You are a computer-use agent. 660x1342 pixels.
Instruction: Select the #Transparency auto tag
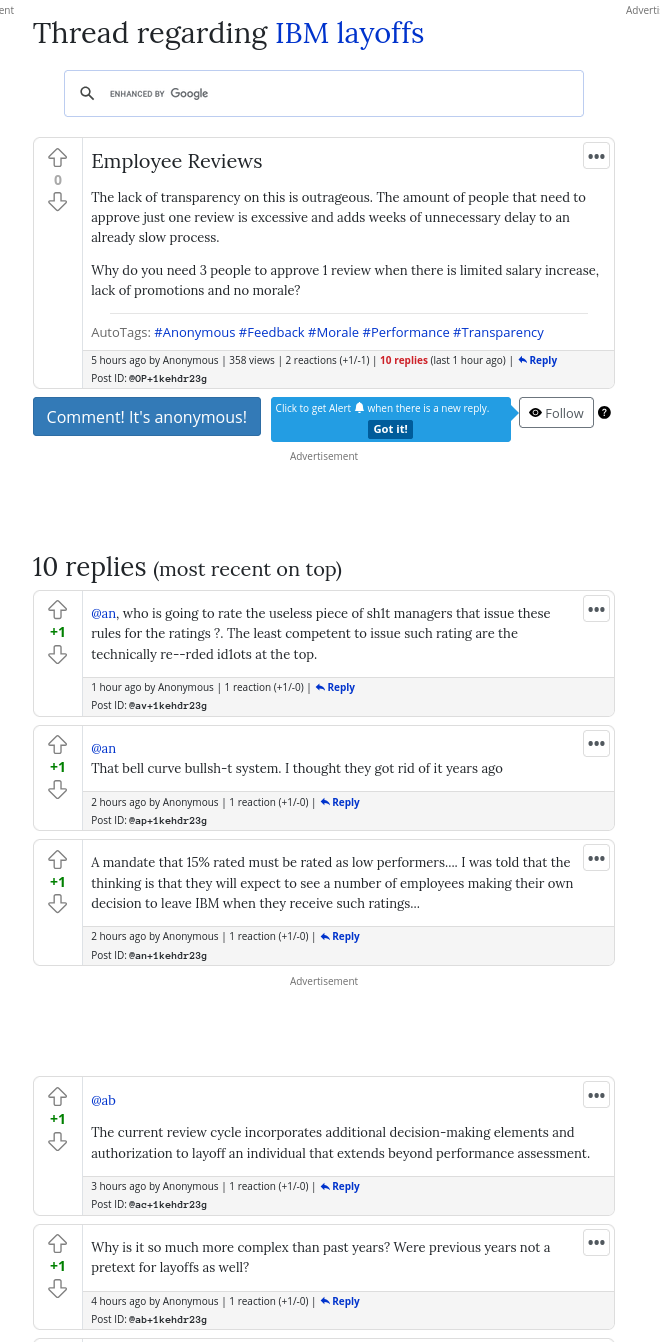point(498,332)
